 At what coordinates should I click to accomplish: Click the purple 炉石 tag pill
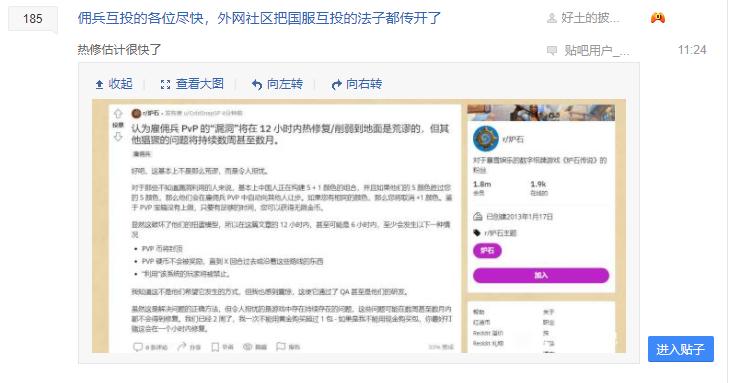pyautogui.click(x=487, y=250)
